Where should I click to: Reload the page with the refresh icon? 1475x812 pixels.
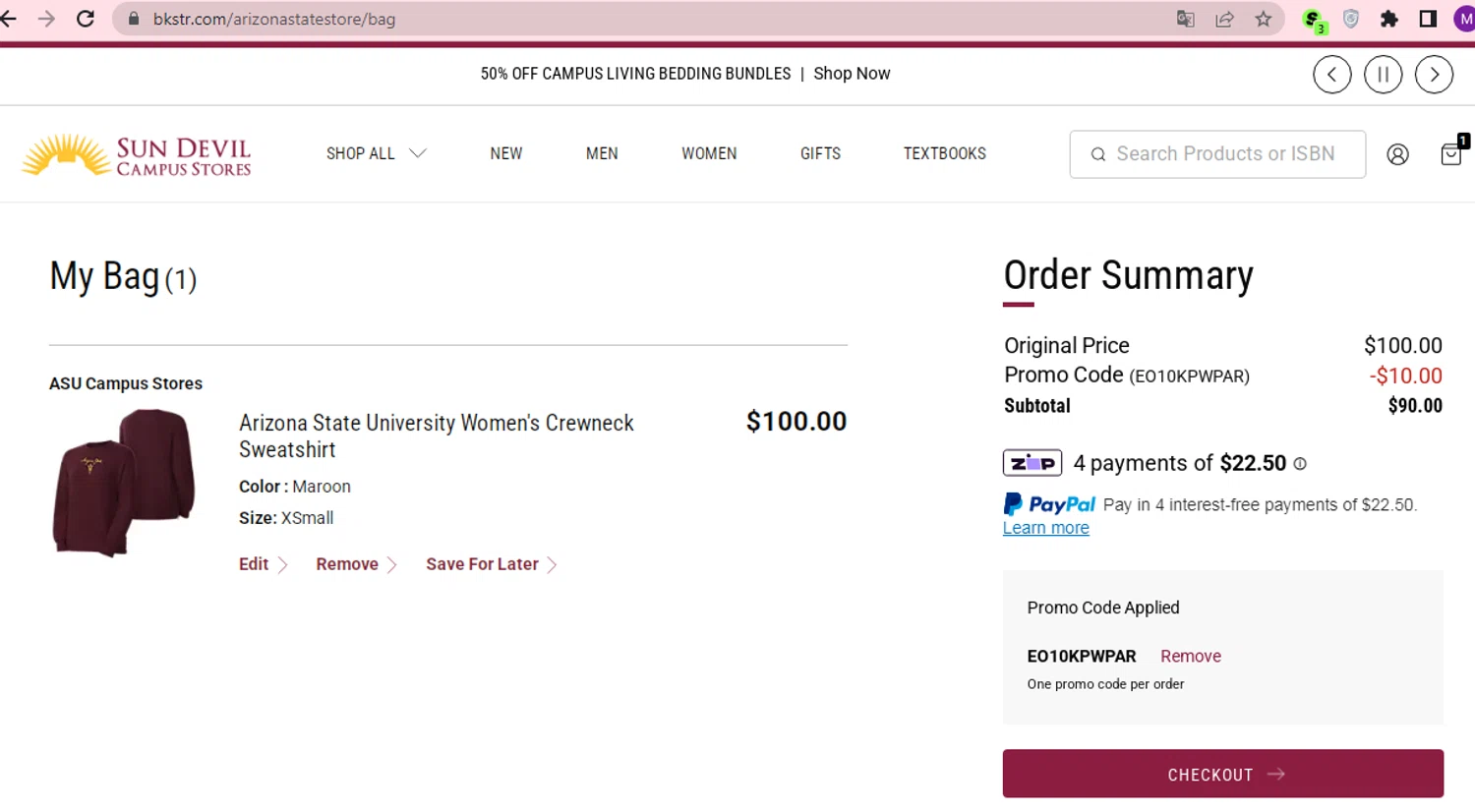(86, 19)
